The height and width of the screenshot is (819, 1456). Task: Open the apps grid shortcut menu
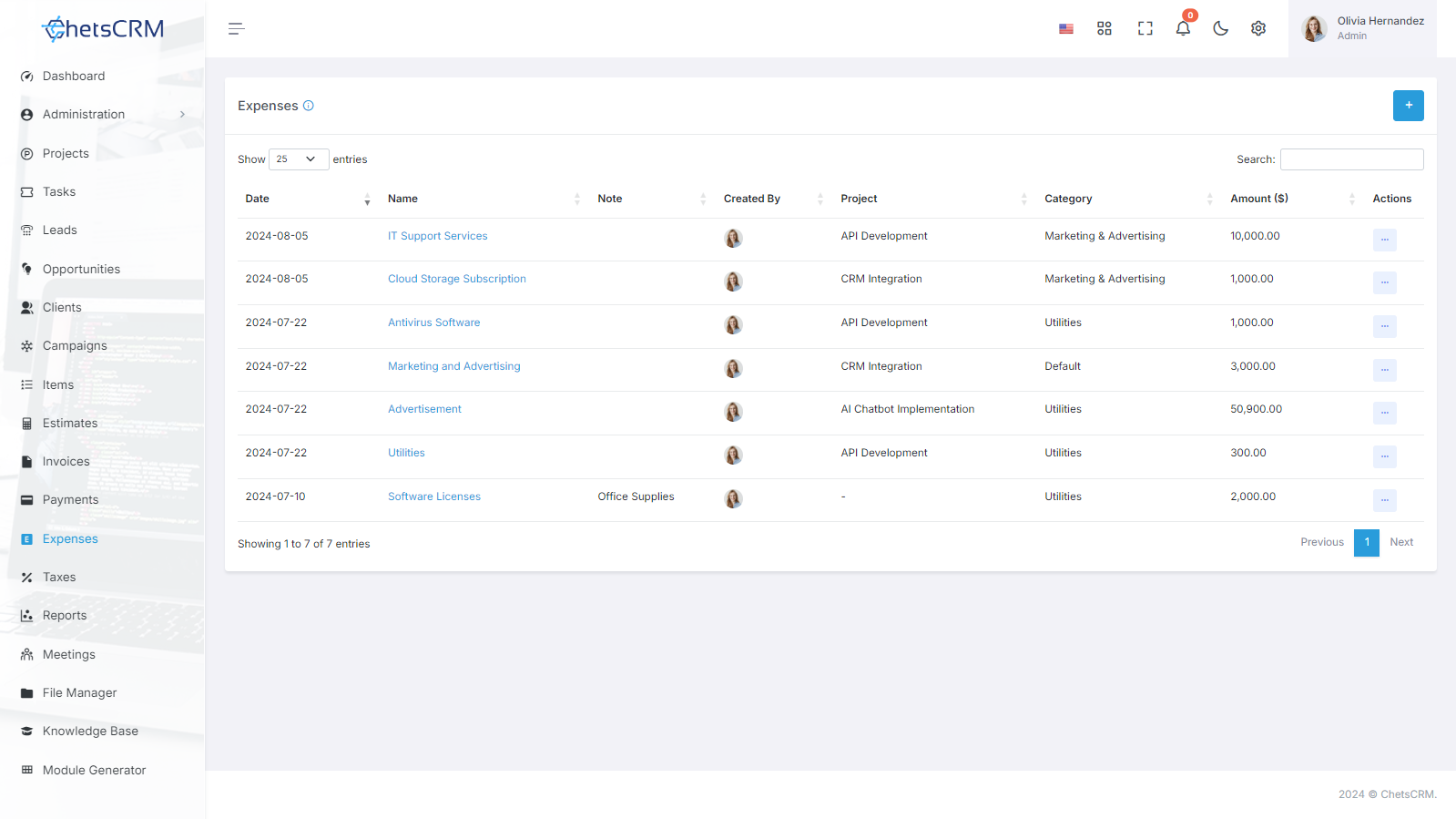pyautogui.click(x=1105, y=29)
